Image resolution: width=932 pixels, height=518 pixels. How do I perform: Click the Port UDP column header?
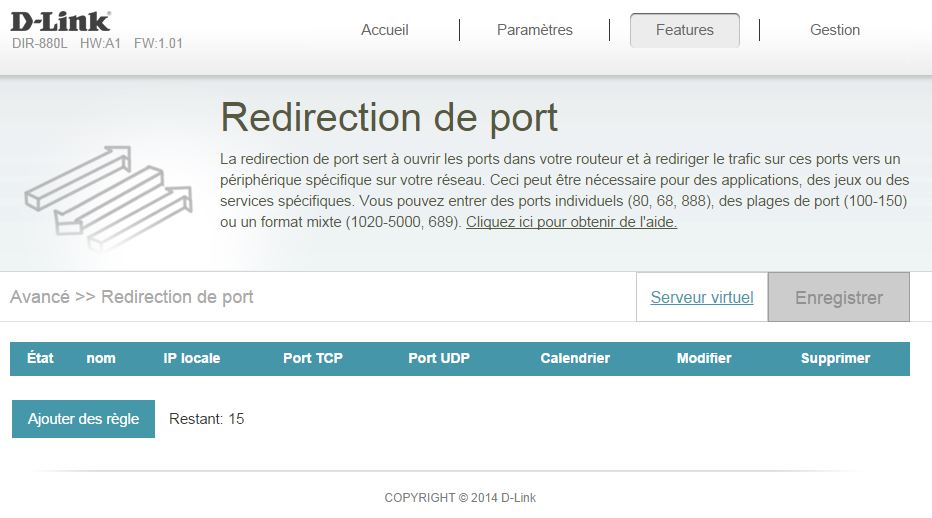coord(439,358)
